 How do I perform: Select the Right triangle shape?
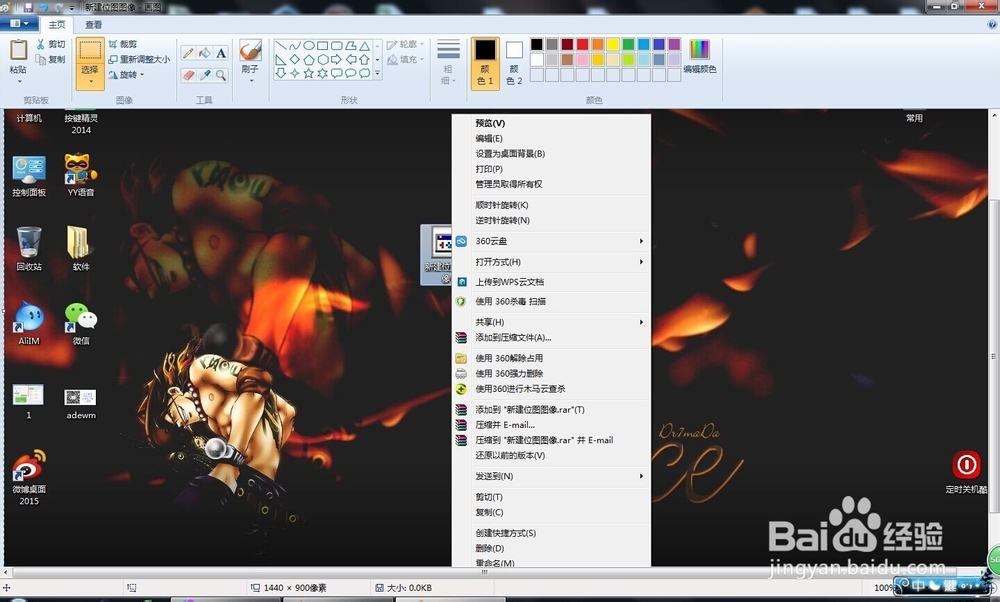click(281, 60)
